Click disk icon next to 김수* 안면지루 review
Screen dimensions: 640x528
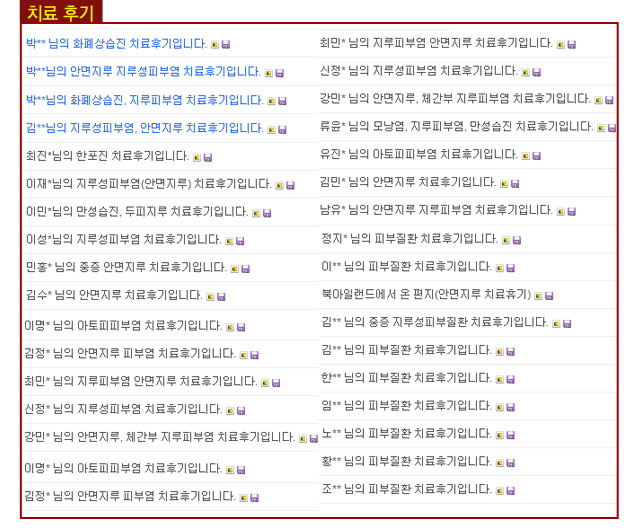(221, 297)
